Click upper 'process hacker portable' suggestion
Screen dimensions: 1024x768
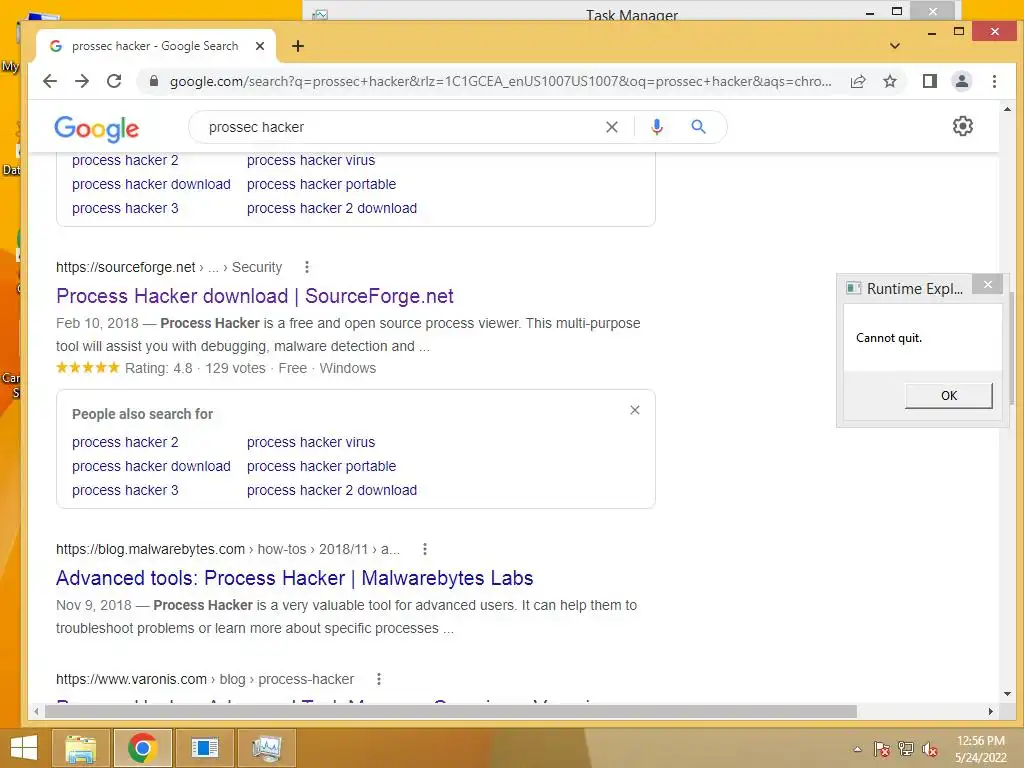pyautogui.click(x=321, y=184)
